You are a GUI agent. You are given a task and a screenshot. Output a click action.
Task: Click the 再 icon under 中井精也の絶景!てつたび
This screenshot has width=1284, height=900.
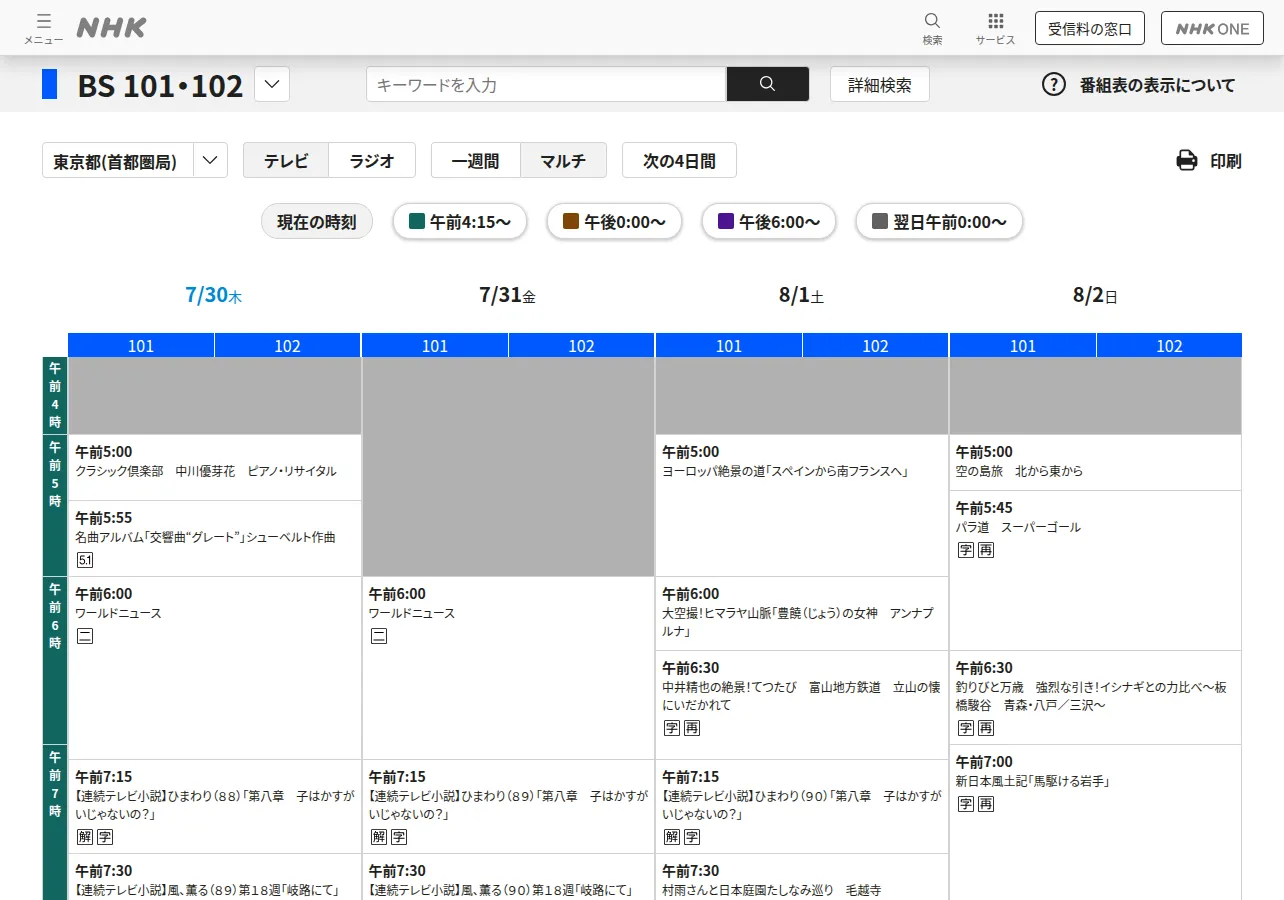692,728
